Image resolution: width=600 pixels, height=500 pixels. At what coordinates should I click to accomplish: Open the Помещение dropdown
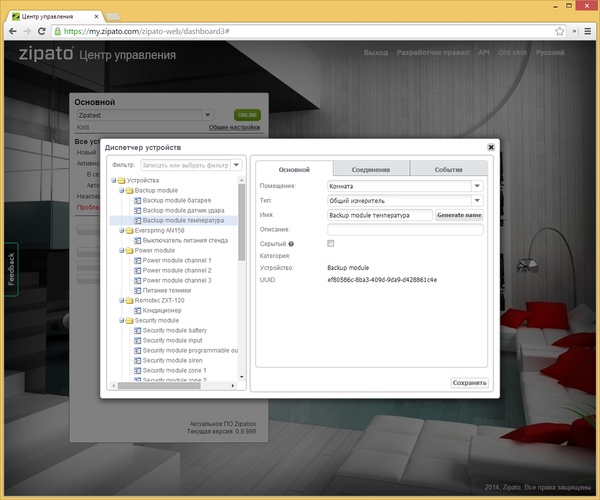pos(477,185)
